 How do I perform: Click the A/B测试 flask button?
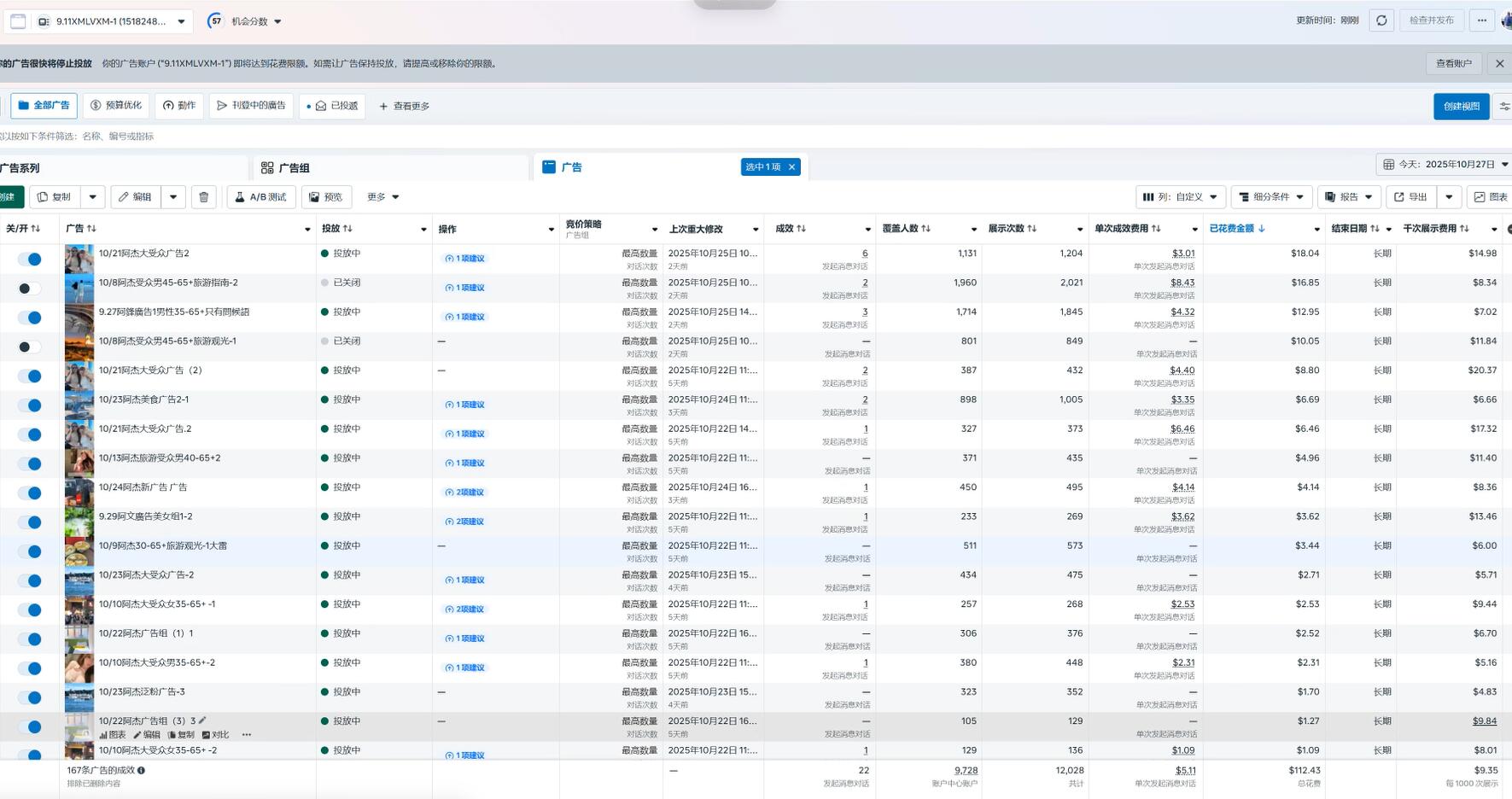point(261,197)
